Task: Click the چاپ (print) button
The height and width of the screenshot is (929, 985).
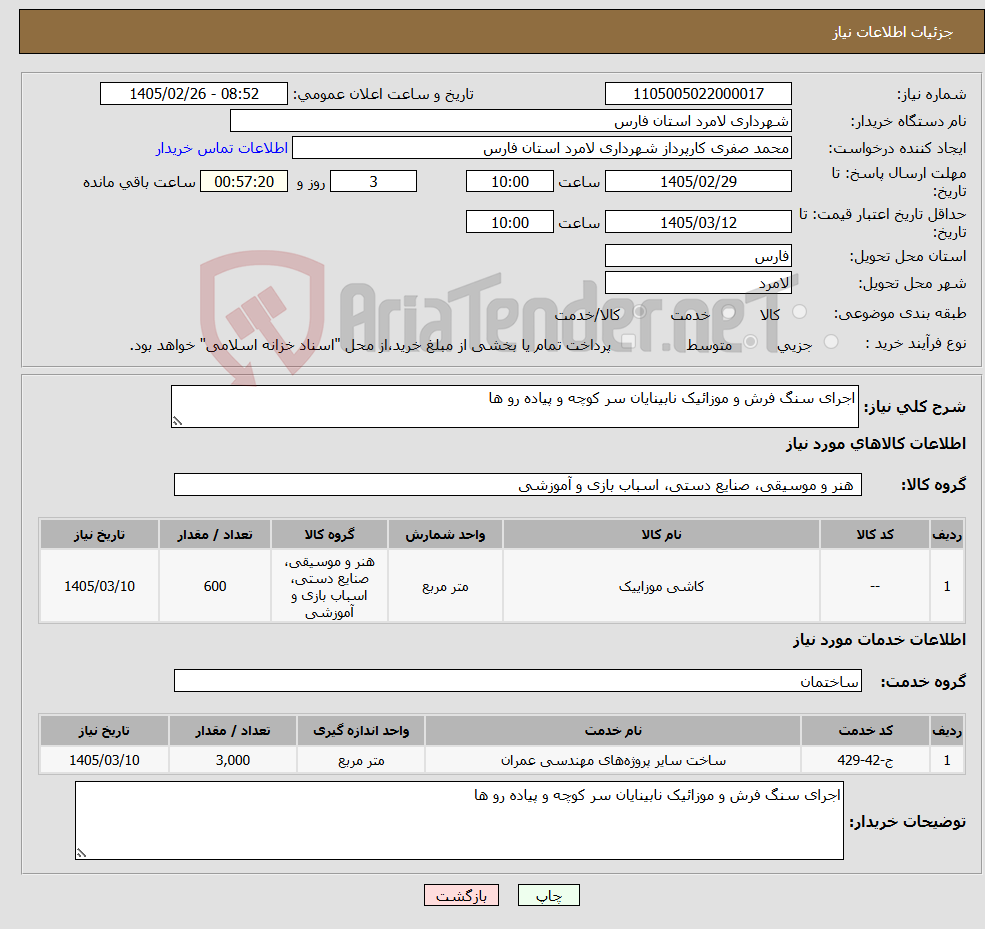Action: 548,895
